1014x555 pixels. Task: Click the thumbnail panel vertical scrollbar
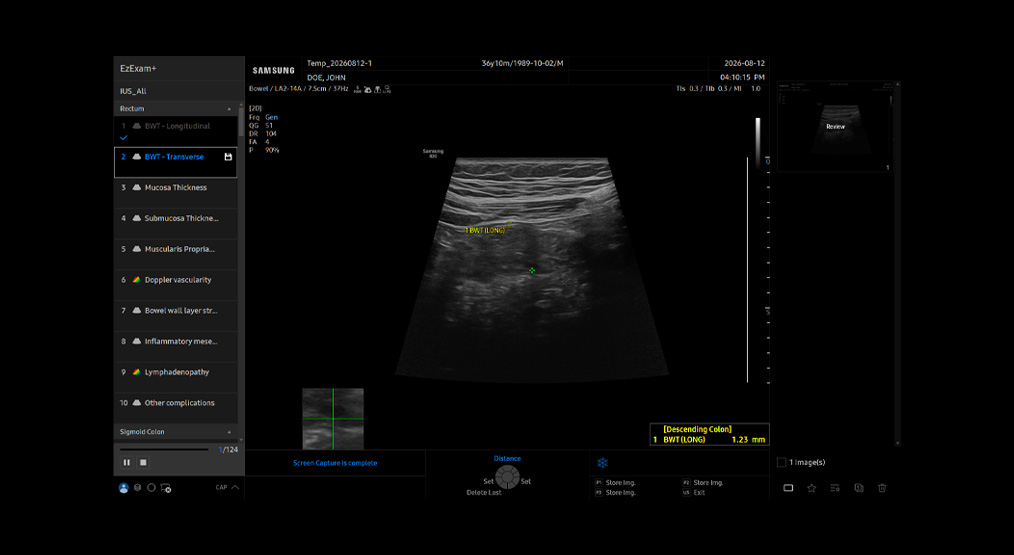pyautogui.click(x=898, y=264)
